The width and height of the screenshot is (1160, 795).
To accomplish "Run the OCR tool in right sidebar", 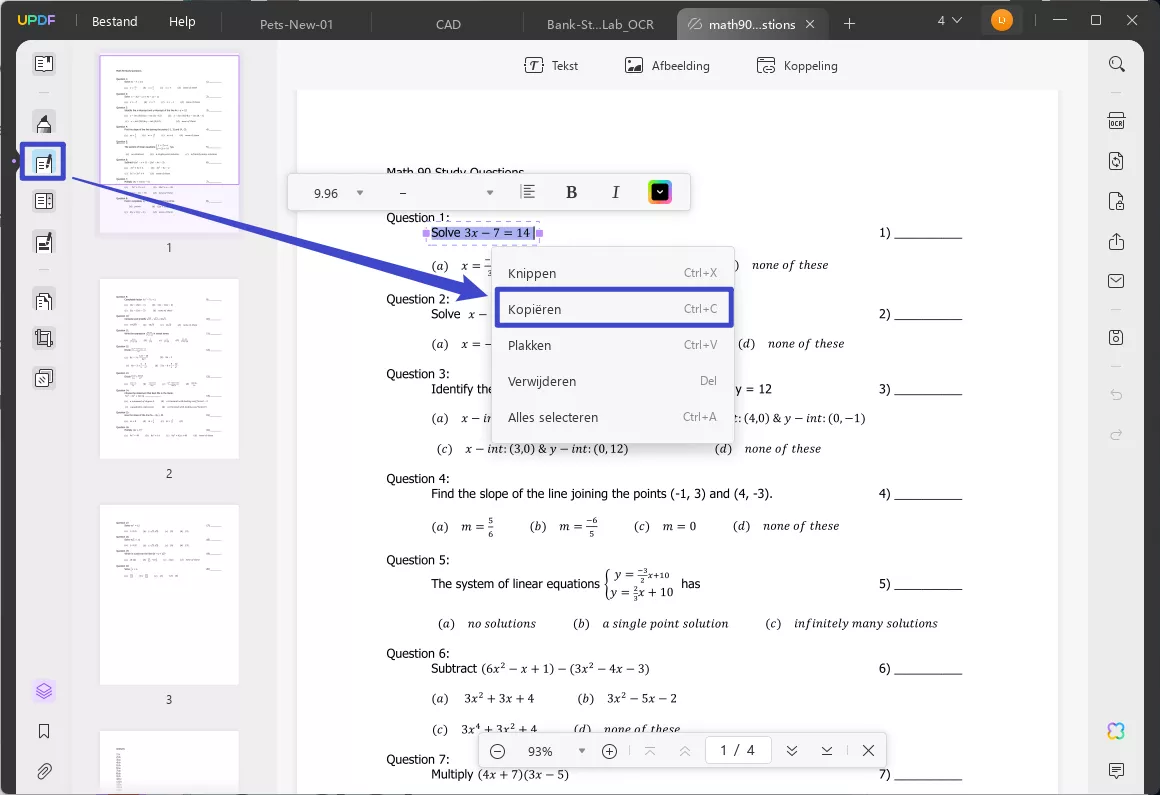I will pyautogui.click(x=1116, y=121).
